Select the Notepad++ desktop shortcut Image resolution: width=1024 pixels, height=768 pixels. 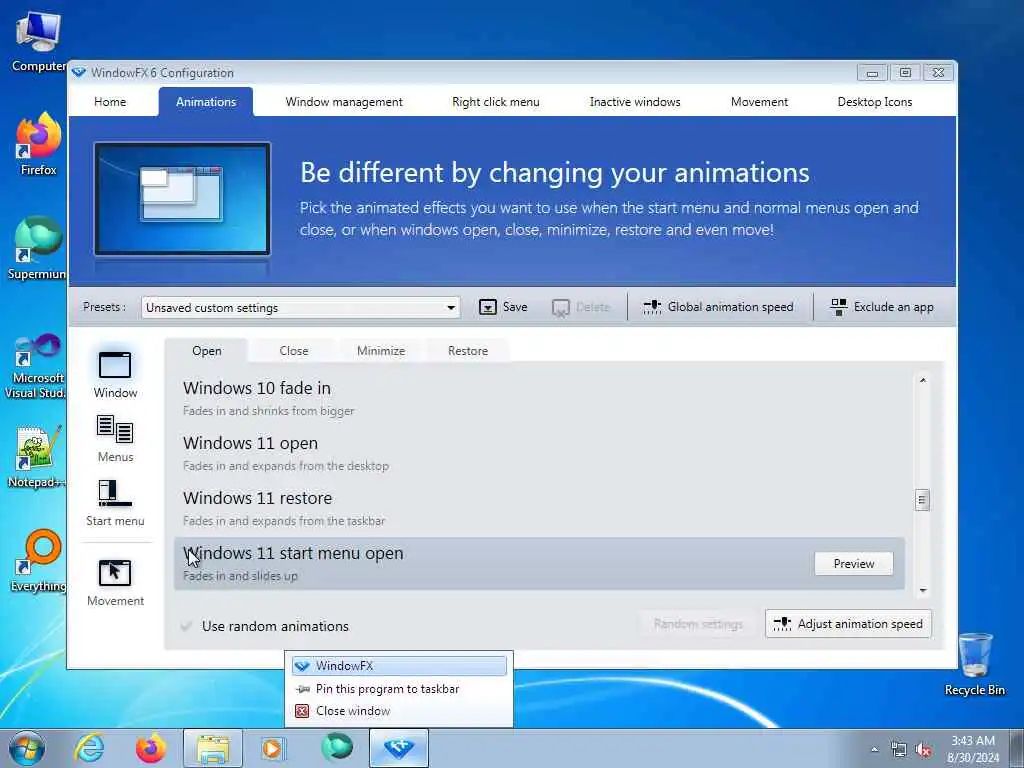click(x=37, y=456)
